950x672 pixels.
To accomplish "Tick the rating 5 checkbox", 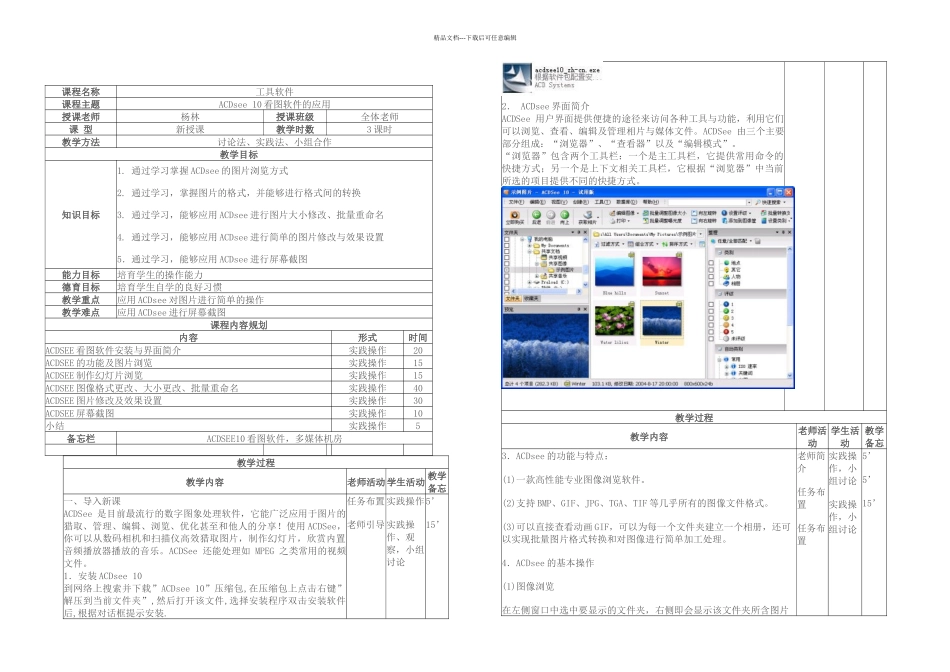I will pyautogui.click(x=711, y=331).
